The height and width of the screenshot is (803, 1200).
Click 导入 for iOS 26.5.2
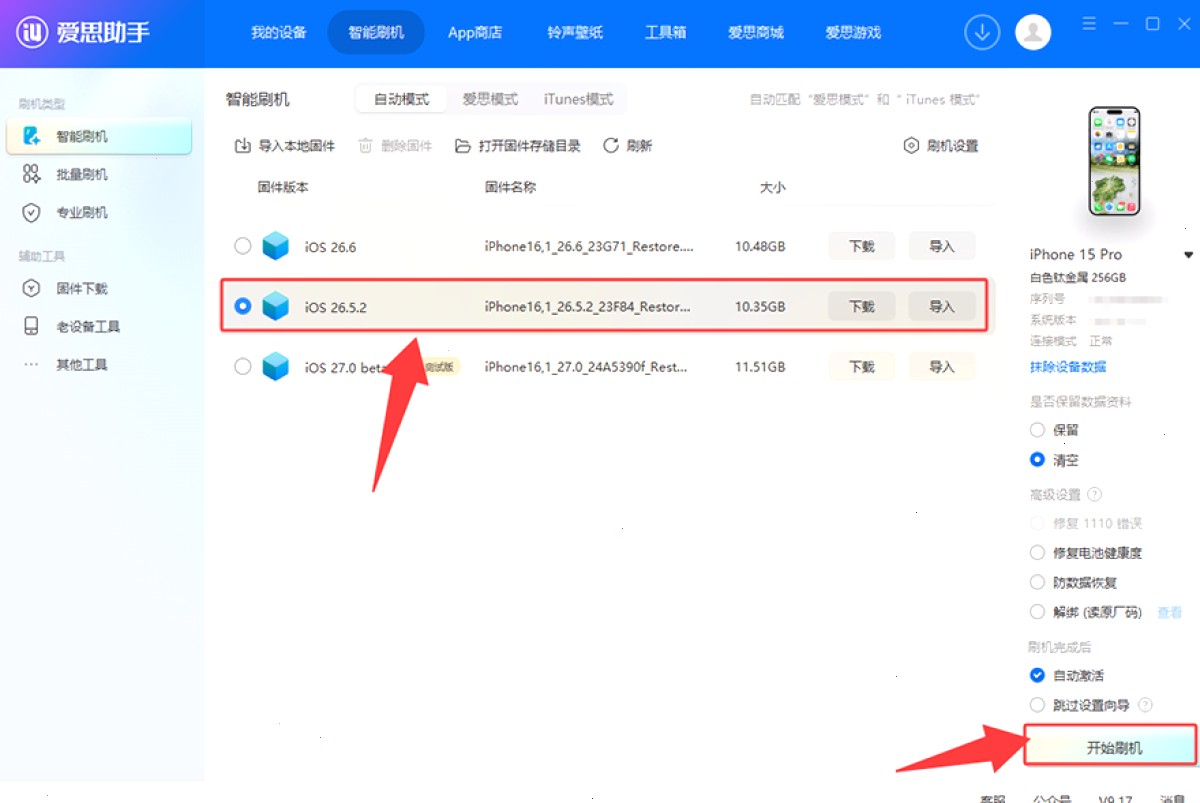tap(942, 307)
